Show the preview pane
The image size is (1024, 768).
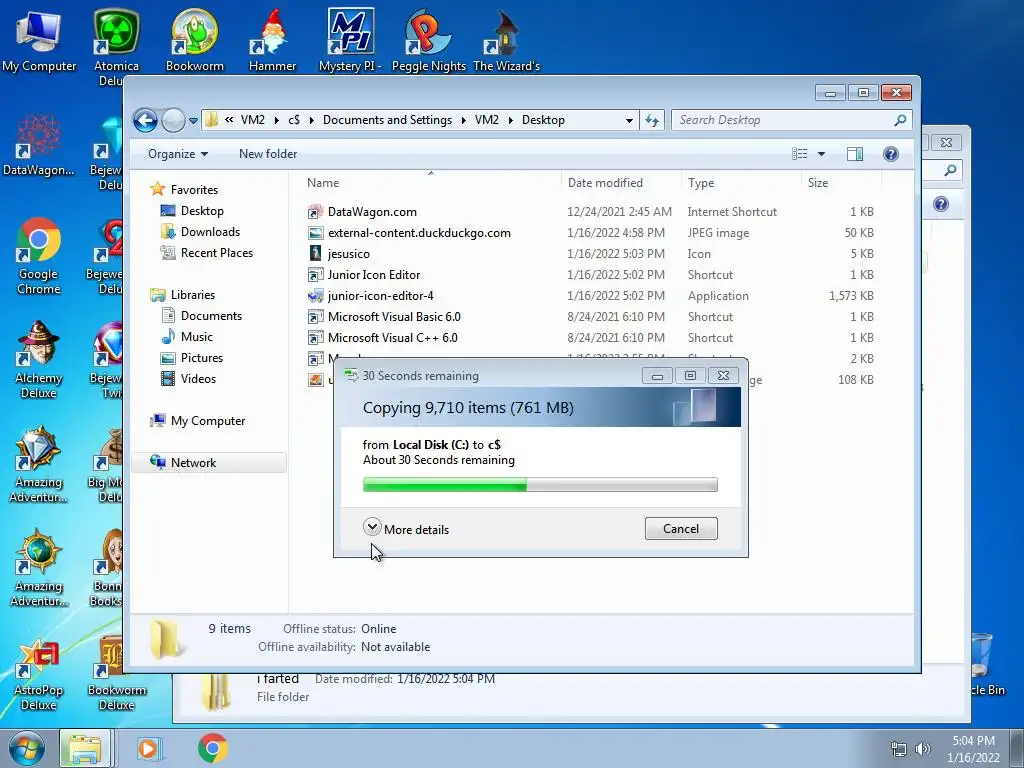pyautogui.click(x=854, y=154)
